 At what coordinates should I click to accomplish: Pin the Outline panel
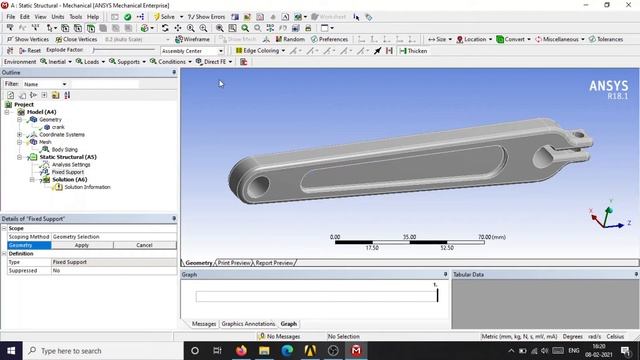[174, 72]
